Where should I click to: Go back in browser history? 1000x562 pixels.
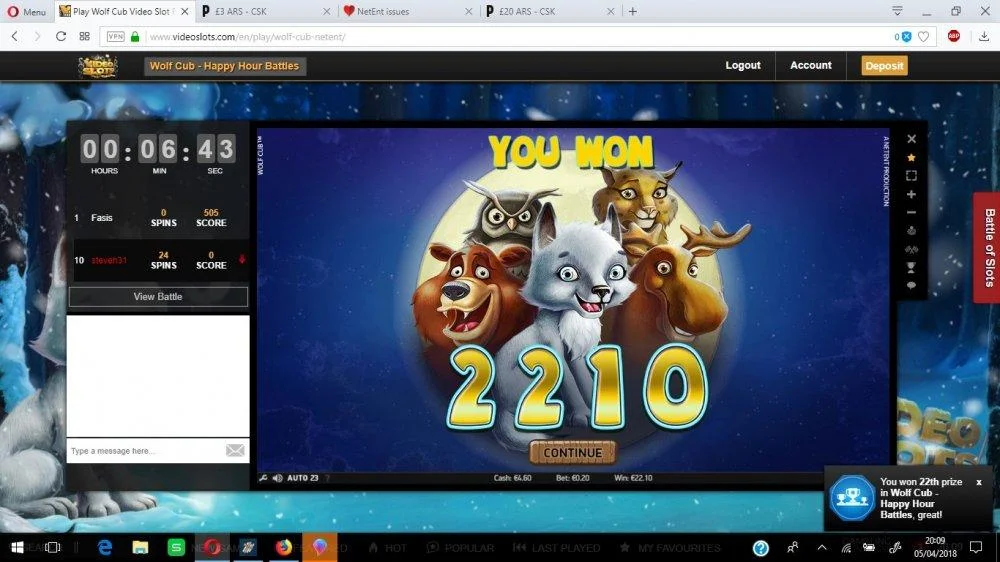coord(15,36)
